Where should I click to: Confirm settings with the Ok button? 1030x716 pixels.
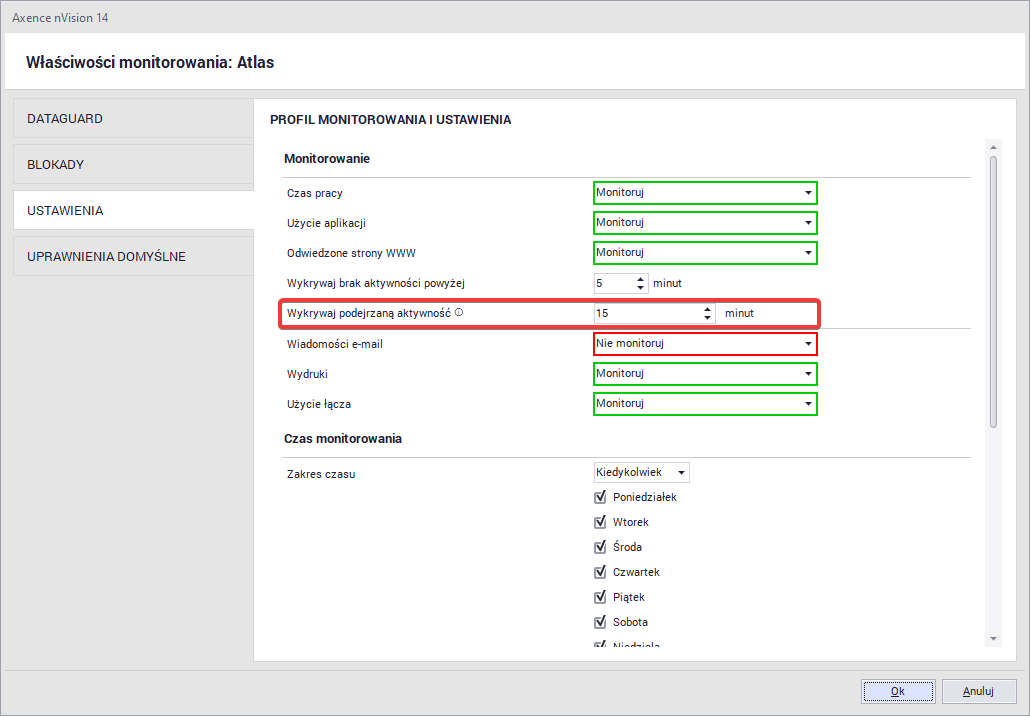click(x=898, y=691)
